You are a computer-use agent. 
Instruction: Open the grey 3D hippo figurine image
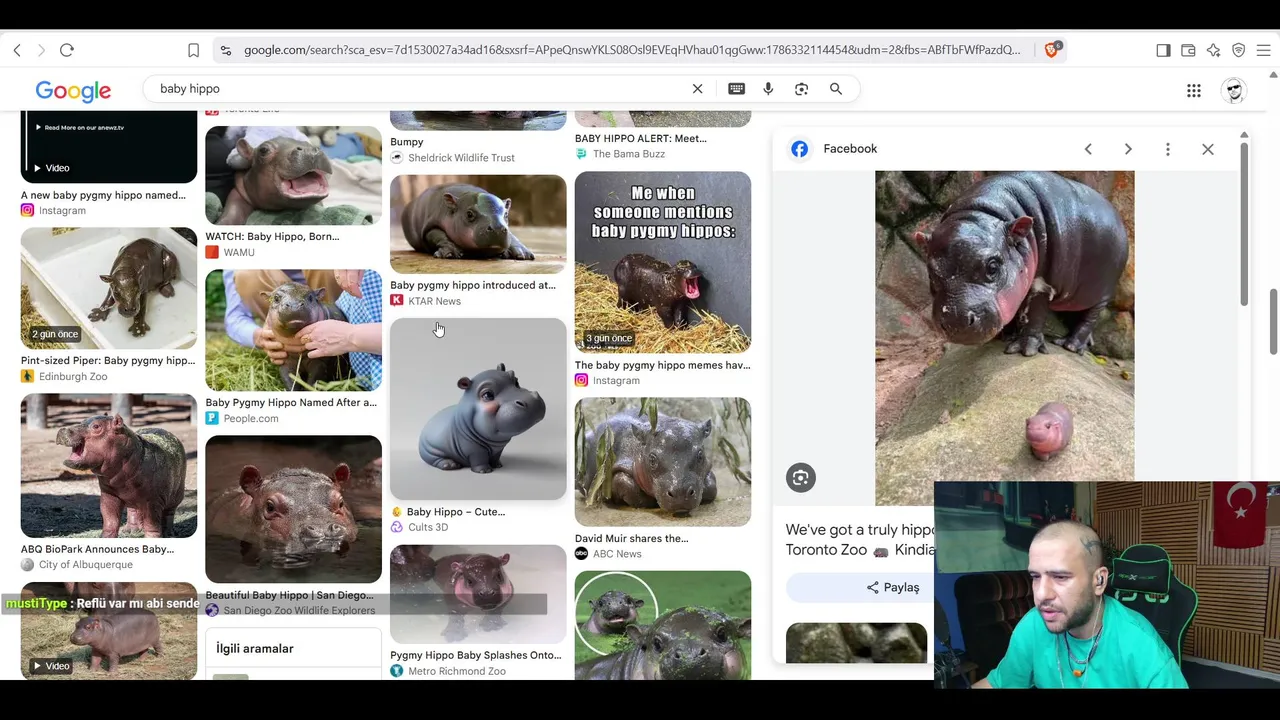point(478,409)
